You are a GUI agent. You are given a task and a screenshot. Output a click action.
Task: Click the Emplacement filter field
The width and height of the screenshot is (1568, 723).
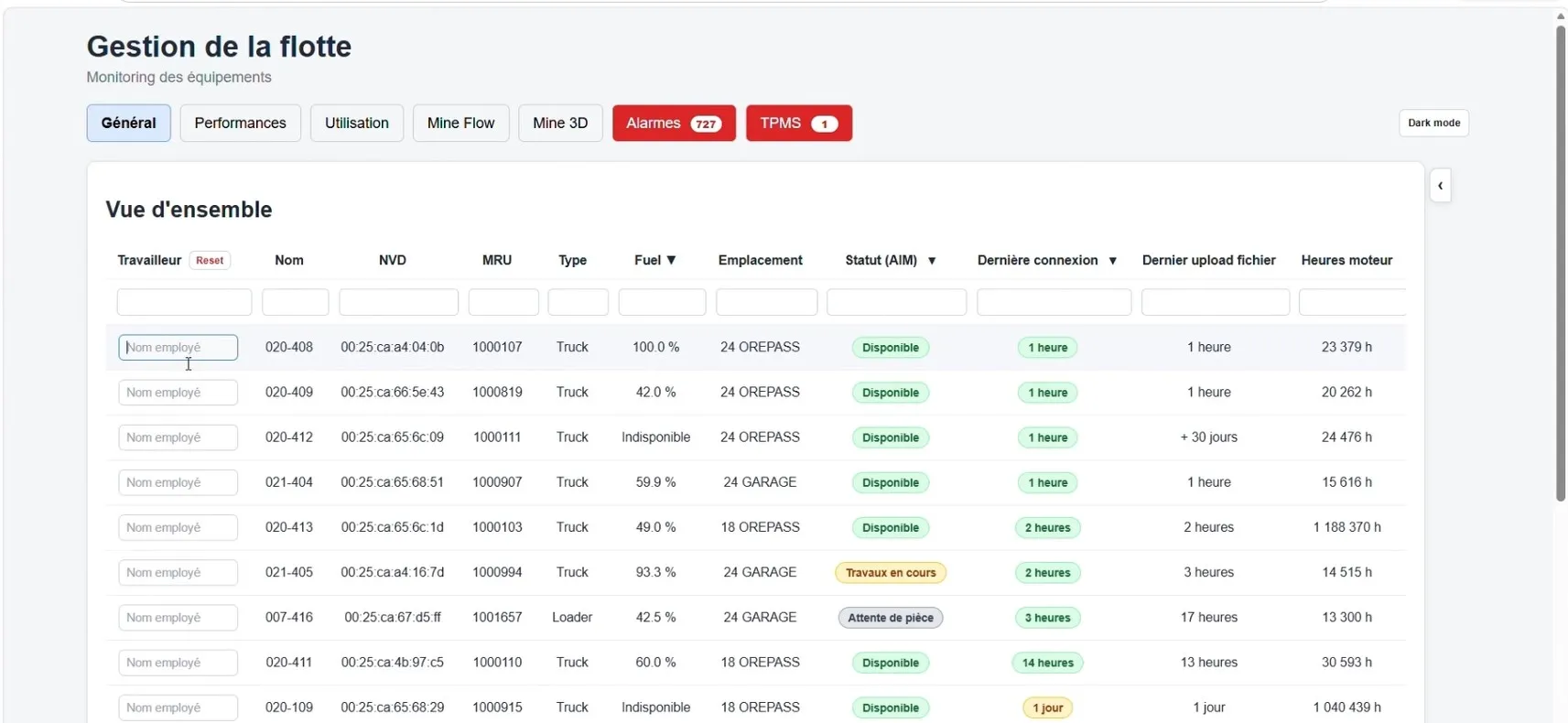point(767,302)
